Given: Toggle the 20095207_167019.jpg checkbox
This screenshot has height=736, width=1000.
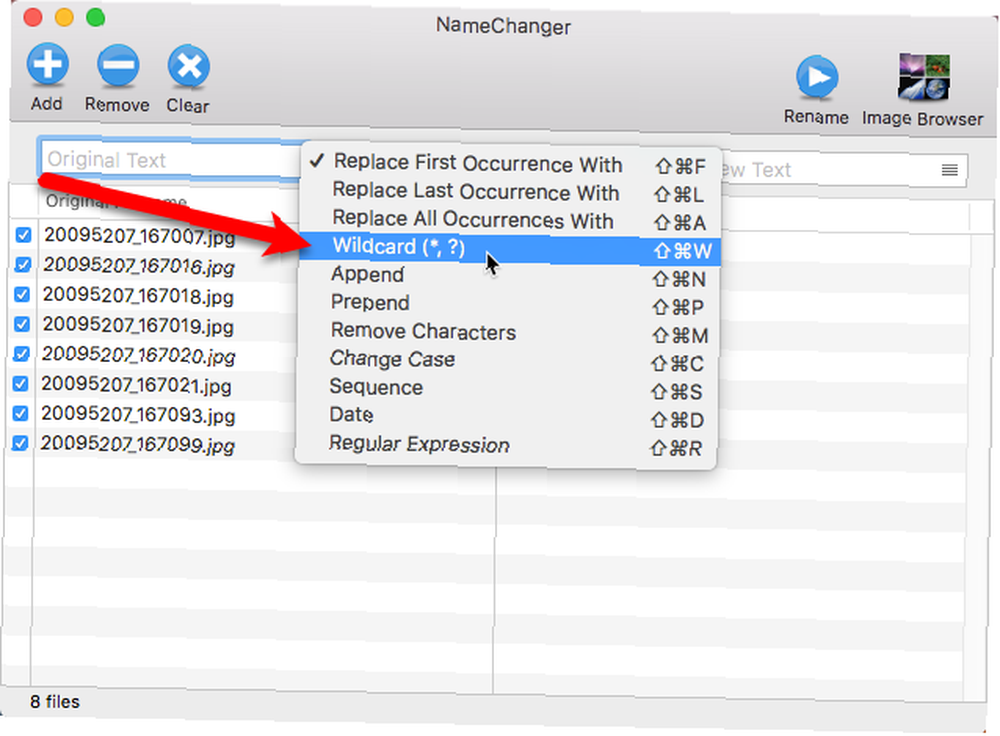Looking at the screenshot, I should coord(22,324).
